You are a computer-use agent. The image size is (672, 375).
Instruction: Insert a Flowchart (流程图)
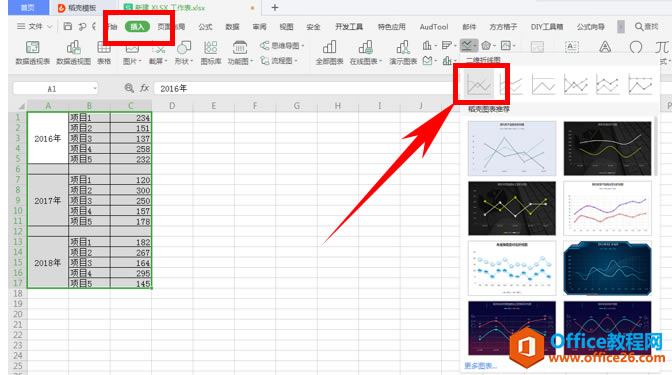(x=279, y=60)
